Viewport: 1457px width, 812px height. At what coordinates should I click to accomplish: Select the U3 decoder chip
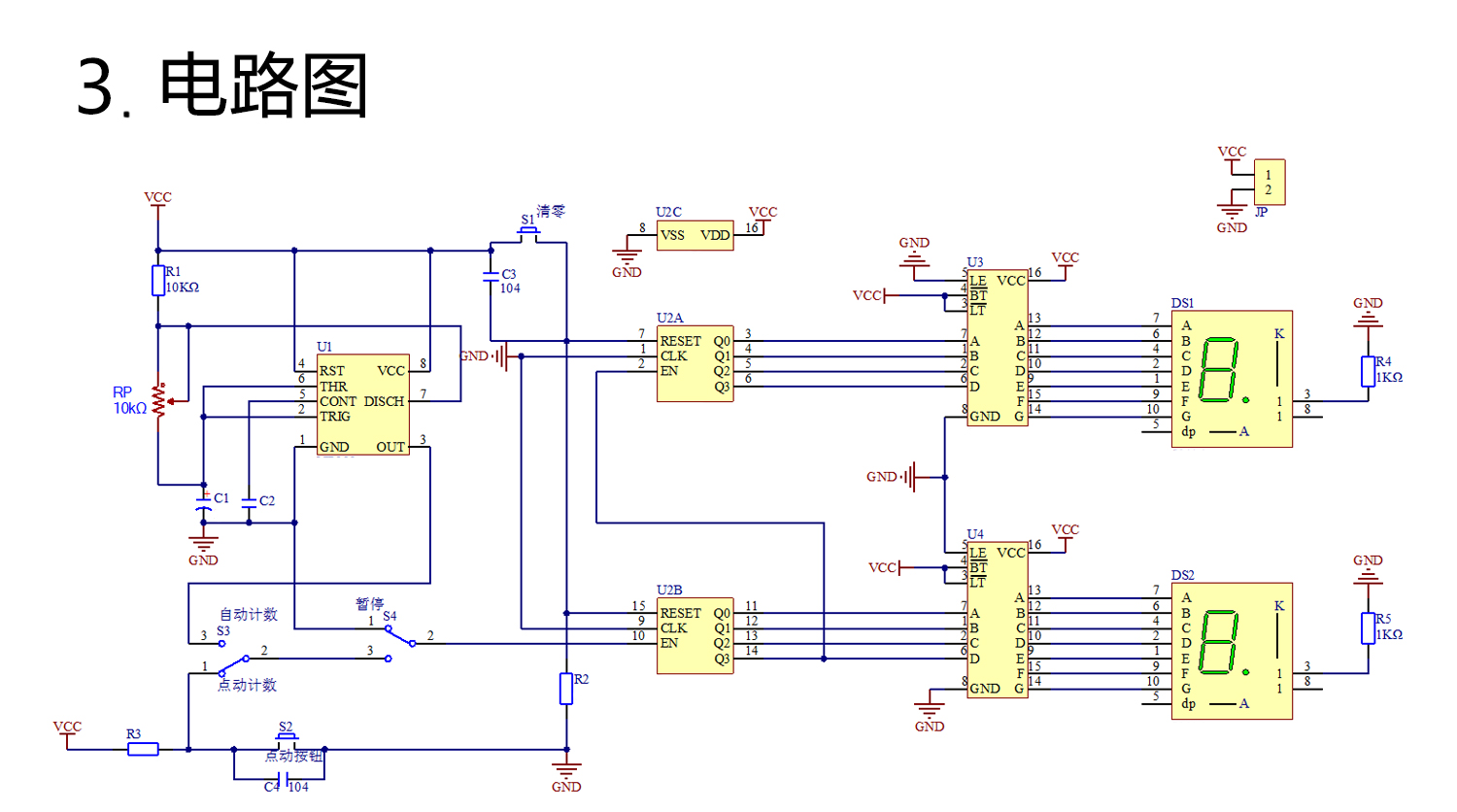pos(998,348)
